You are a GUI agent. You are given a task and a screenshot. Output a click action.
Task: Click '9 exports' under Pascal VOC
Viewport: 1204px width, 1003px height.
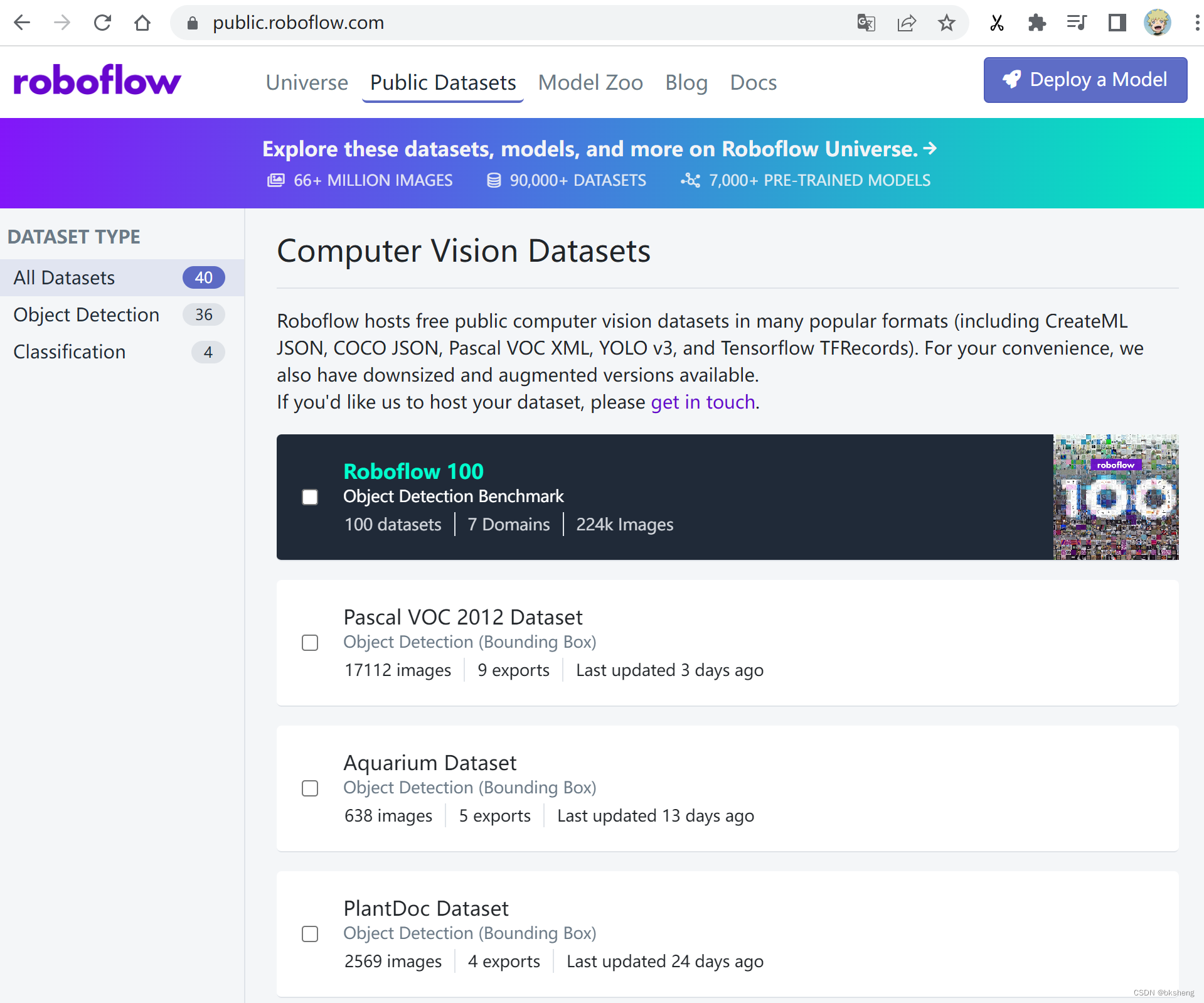tap(513, 670)
